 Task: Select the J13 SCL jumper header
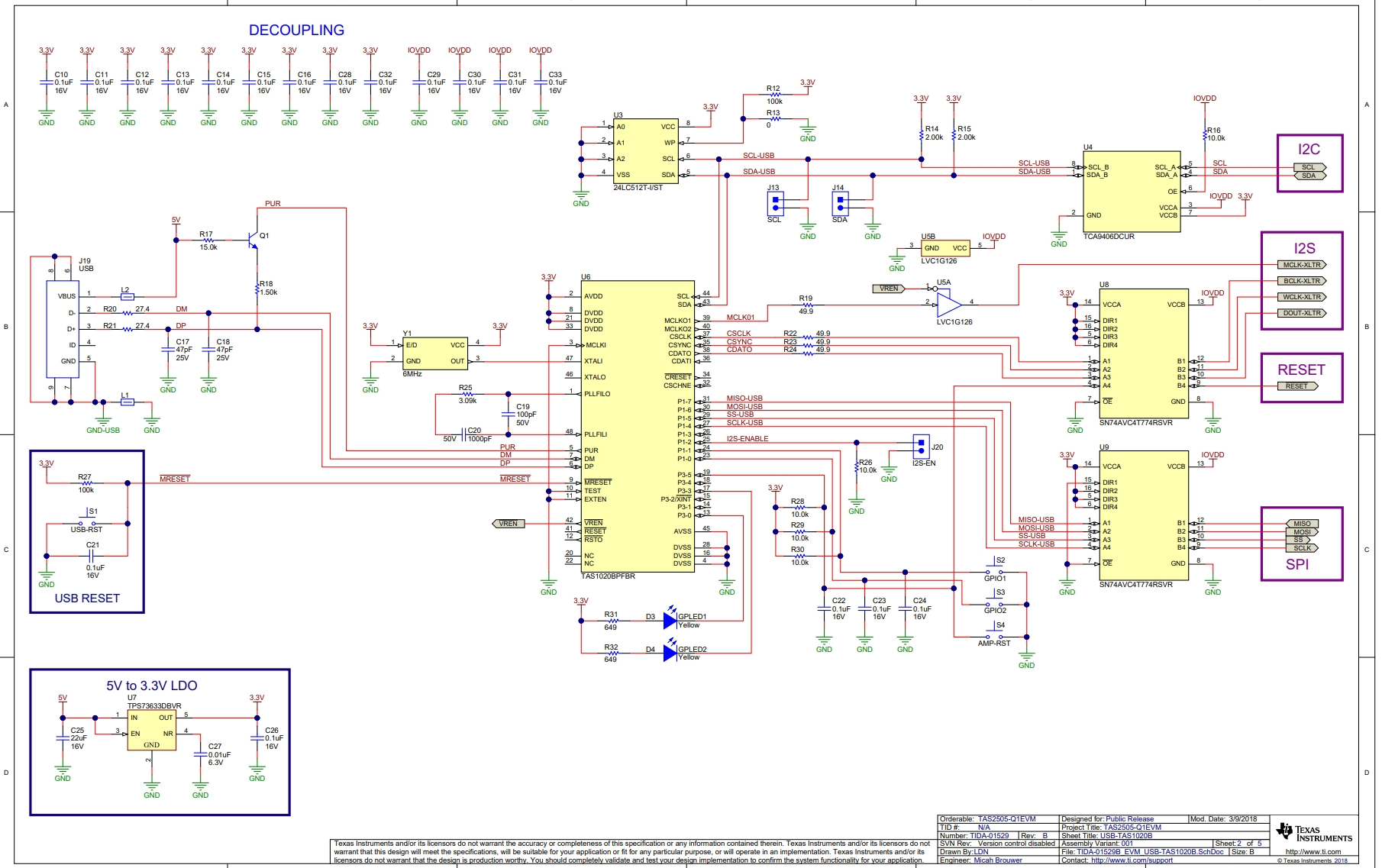(775, 204)
